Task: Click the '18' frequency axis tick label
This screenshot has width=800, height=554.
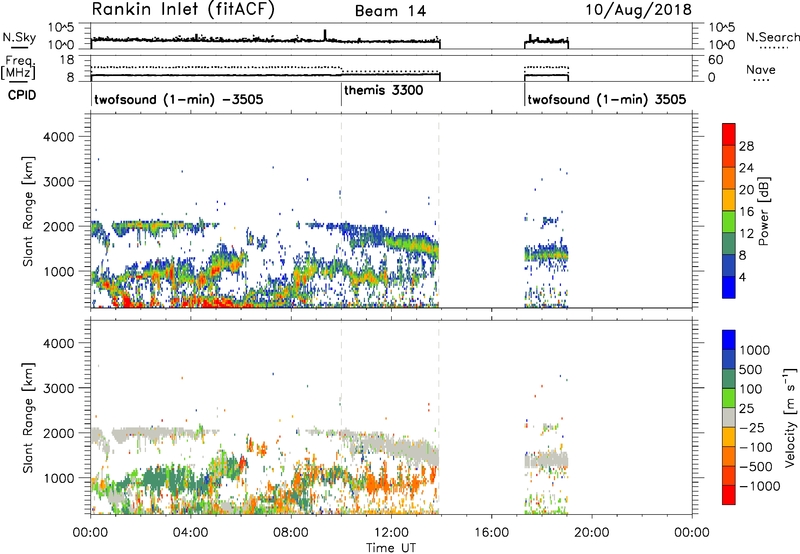Action: click(67, 59)
